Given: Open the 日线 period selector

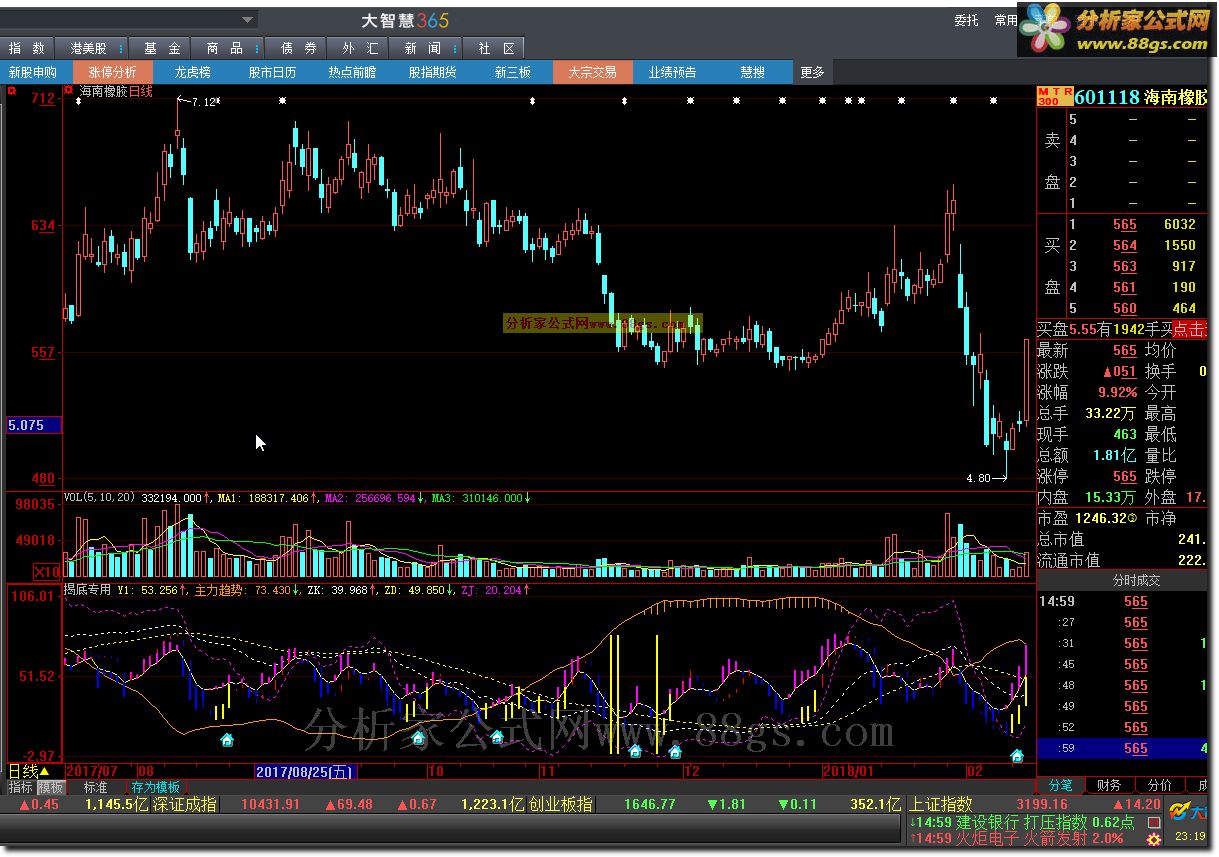Looking at the screenshot, I should click(x=28, y=771).
